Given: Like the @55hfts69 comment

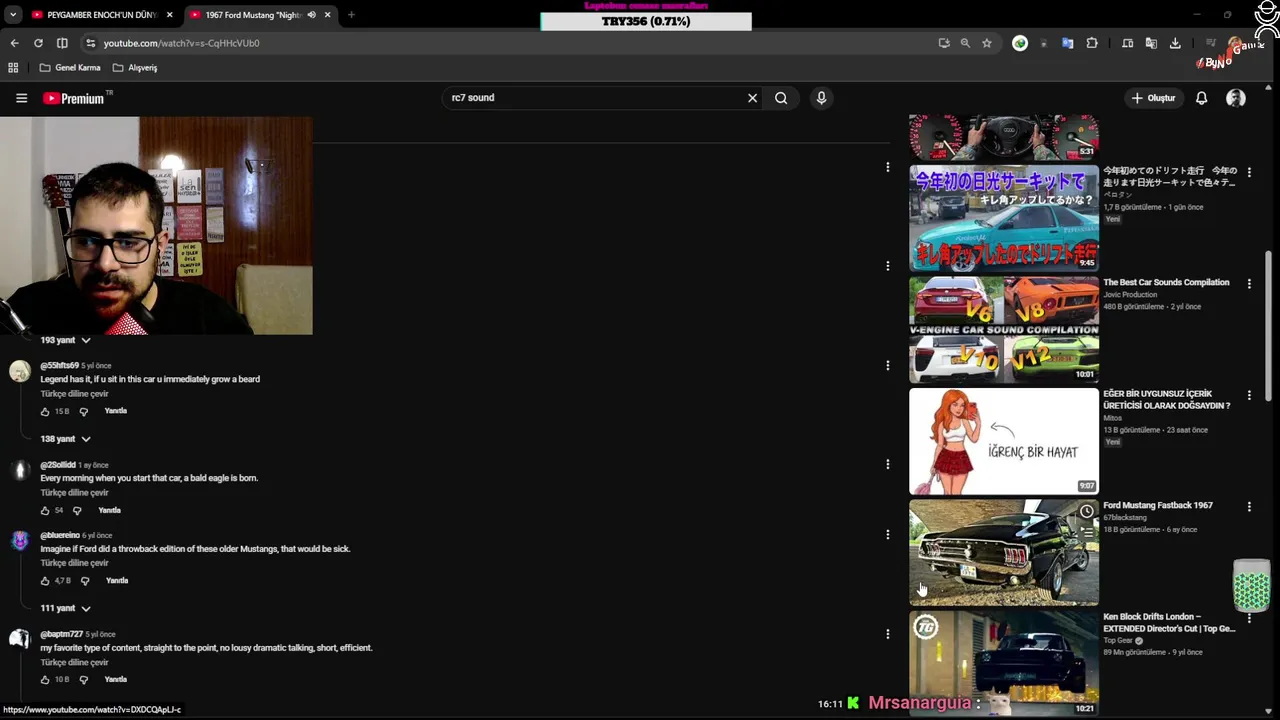Looking at the screenshot, I should (45, 412).
